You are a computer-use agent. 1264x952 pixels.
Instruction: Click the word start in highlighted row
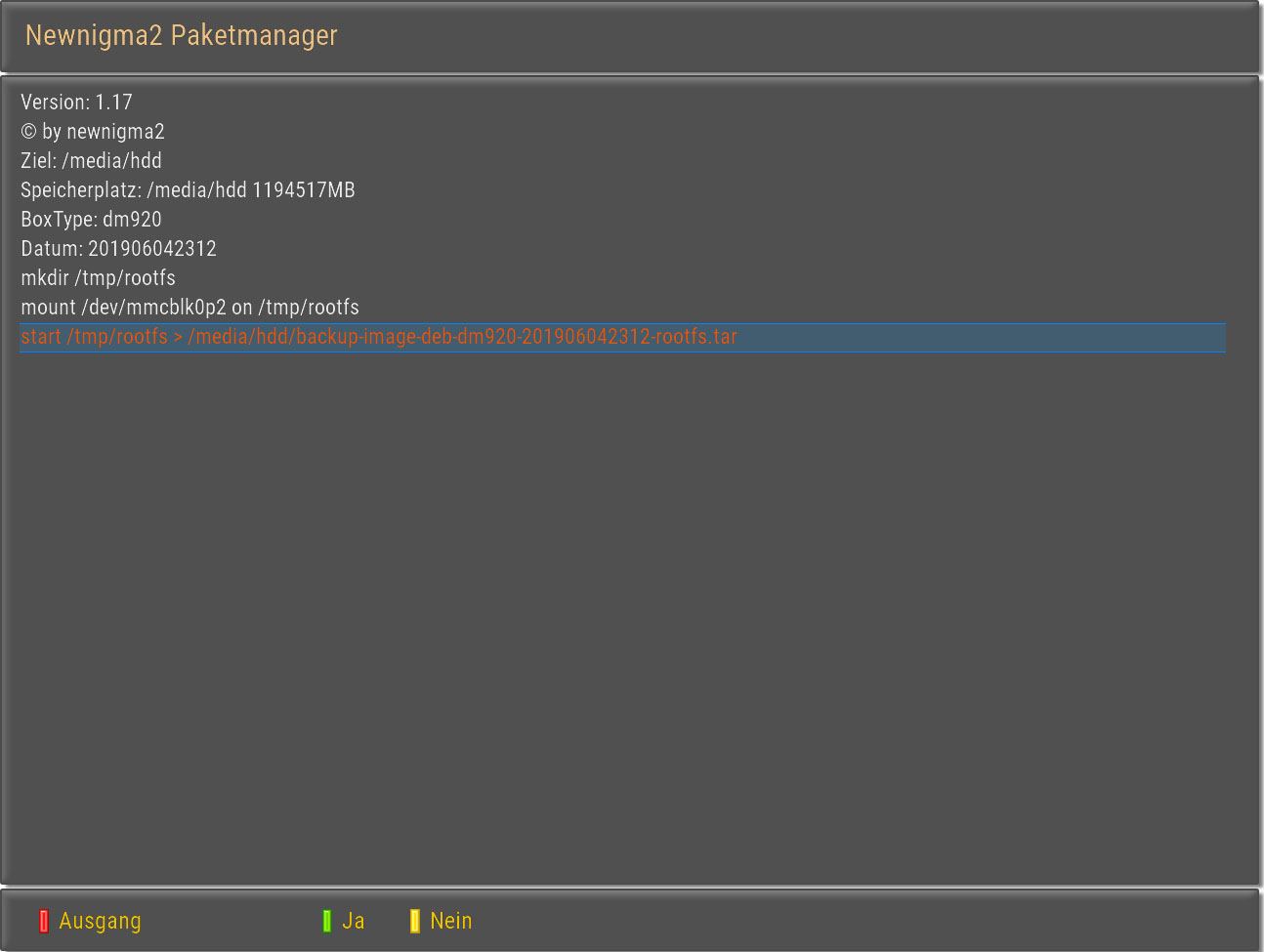point(41,337)
